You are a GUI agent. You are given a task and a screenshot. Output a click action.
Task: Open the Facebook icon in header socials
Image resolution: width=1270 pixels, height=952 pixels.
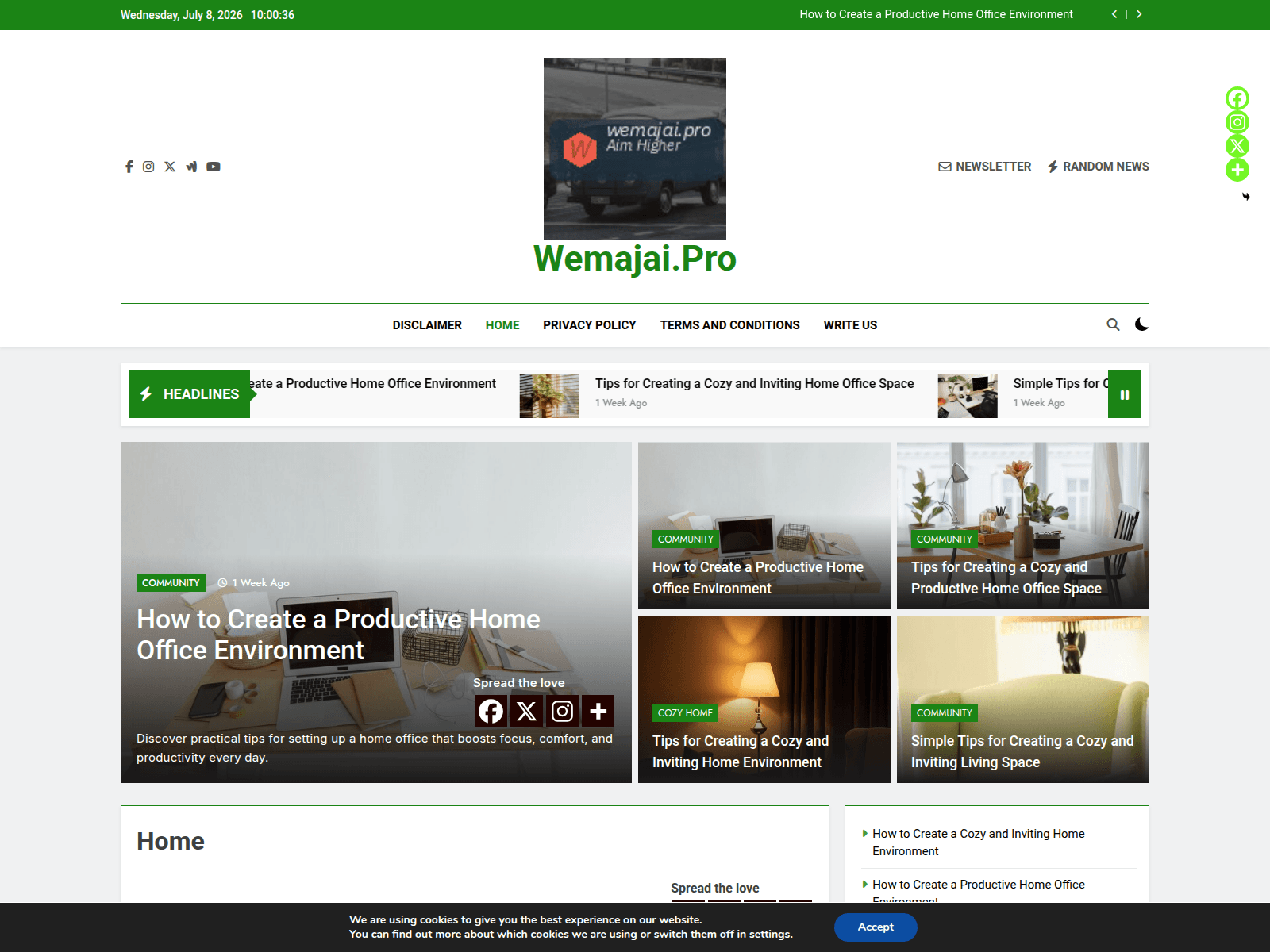pos(129,167)
